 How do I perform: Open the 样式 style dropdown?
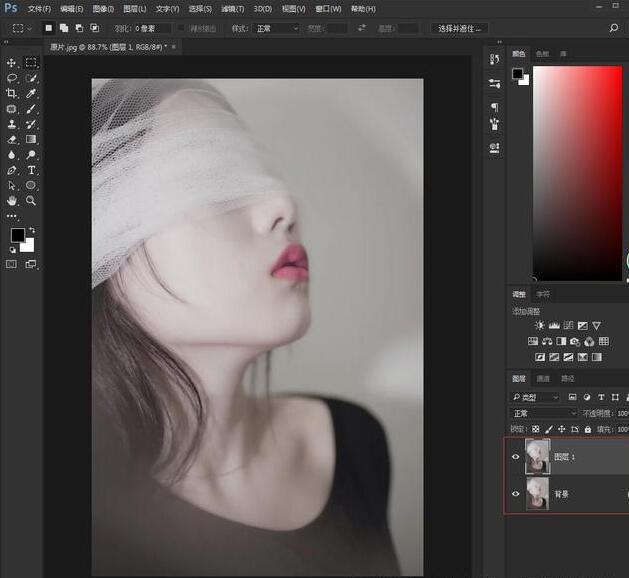277,29
